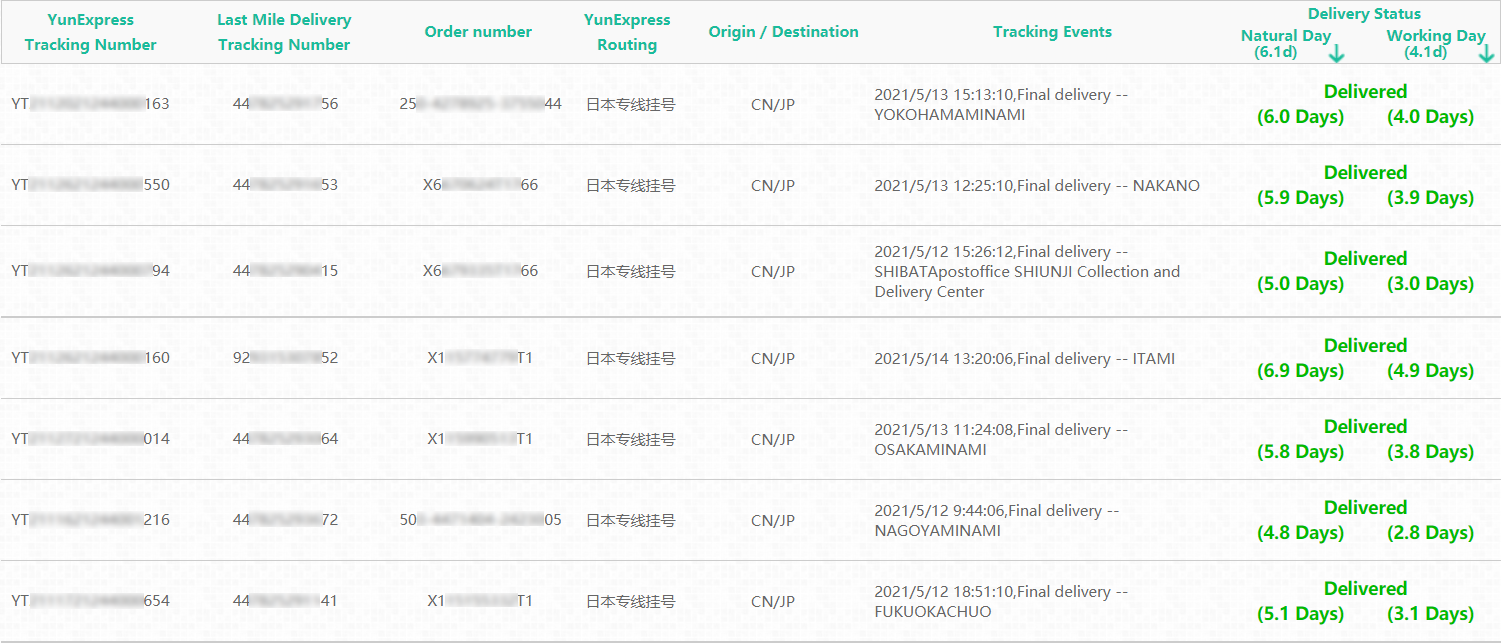Image resolution: width=1501 pixels, height=643 pixels.
Task: Select the YunExpress Tracking Number column header
Action: pyautogui.click(x=90, y=32)
